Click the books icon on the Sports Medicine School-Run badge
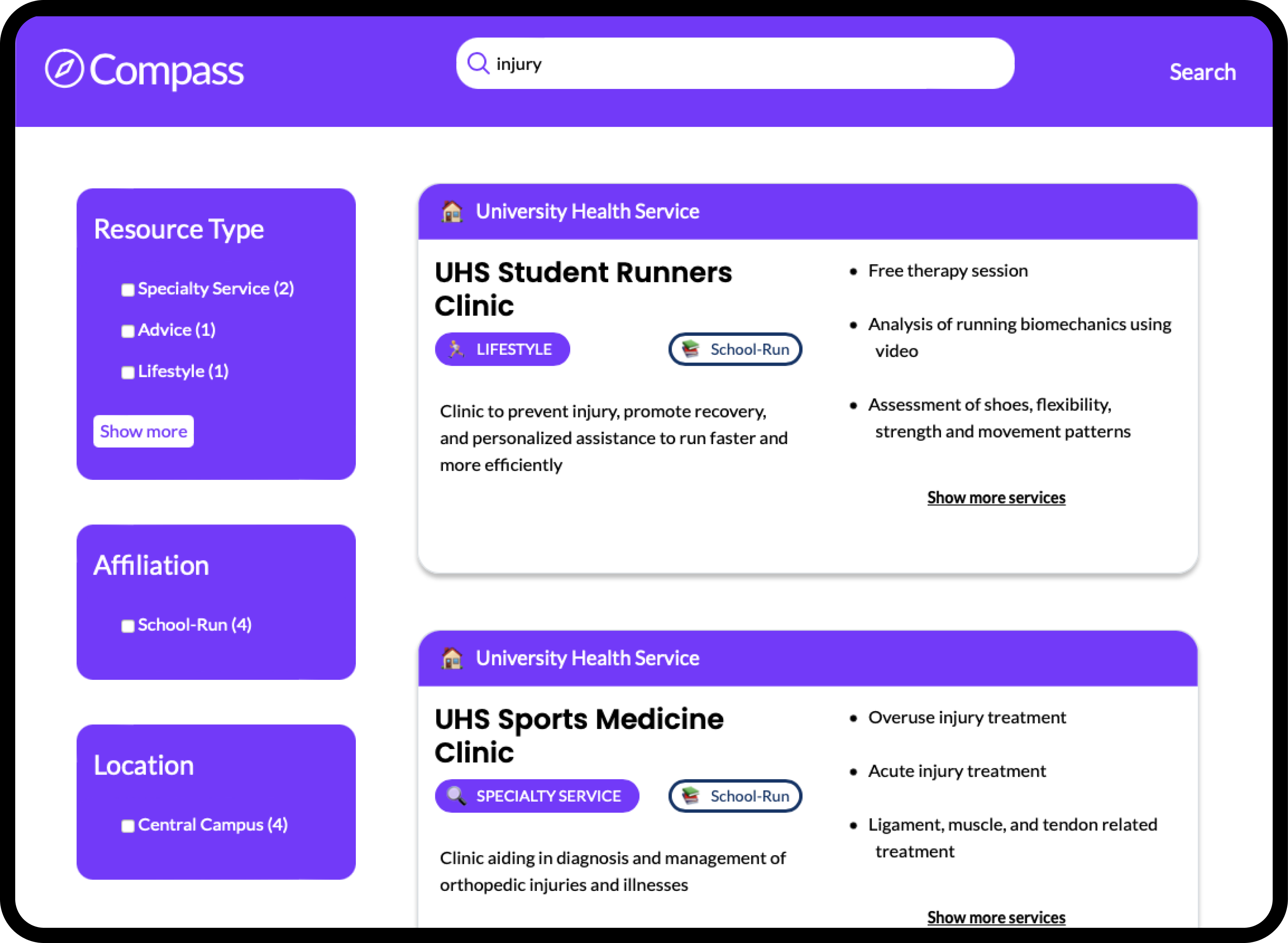The width and height of the screenshot is (1288, 943). point(690,796)
